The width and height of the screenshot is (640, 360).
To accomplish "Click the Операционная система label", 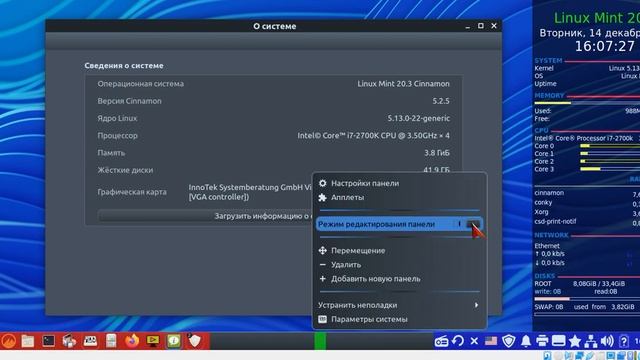I will (140, 84).
